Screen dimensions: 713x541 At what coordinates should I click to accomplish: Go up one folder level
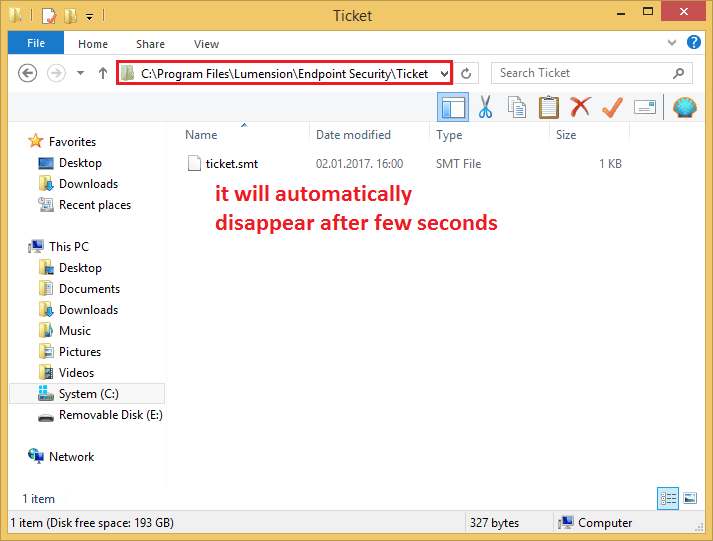[103, 73]
